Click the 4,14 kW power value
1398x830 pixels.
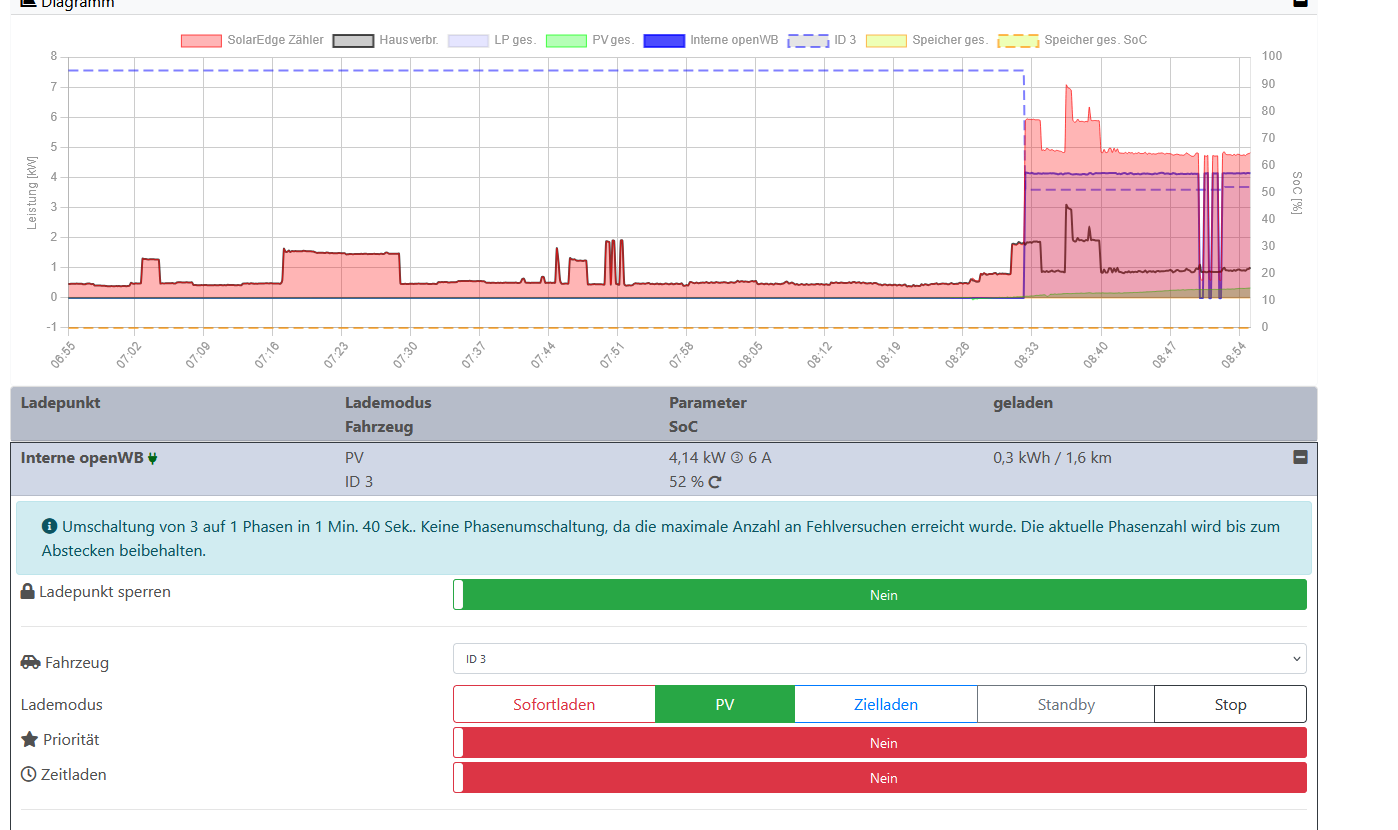[698, 458]
